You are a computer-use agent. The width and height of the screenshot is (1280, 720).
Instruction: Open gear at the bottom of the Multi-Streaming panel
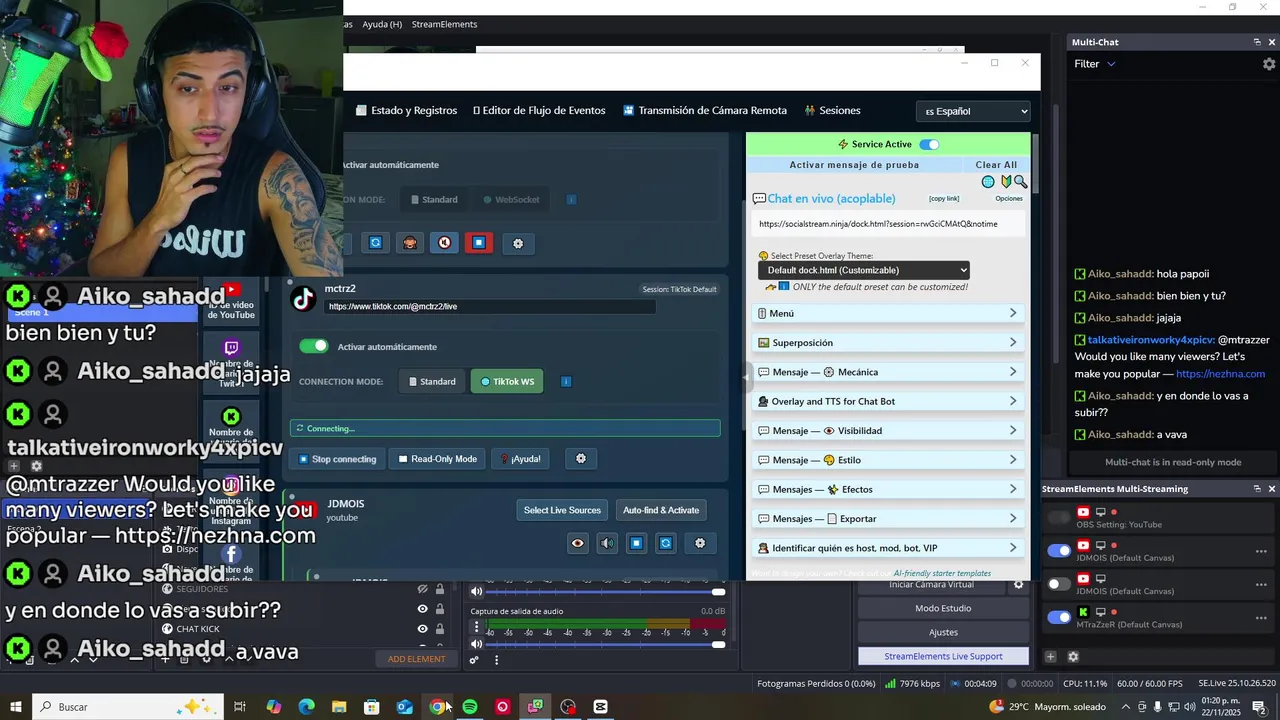1073,657
